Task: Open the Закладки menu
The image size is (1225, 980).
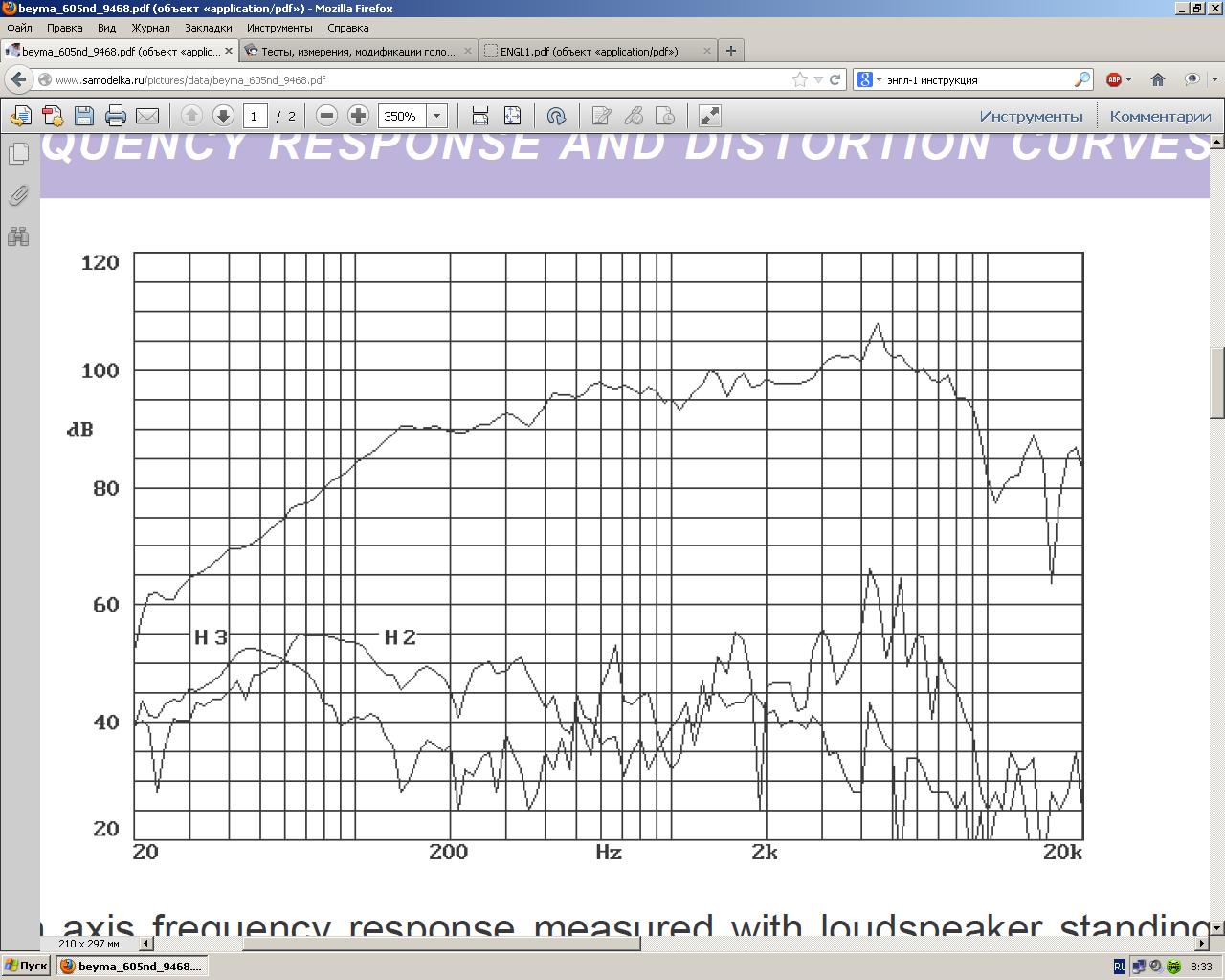Action: (x=209, y=28)
